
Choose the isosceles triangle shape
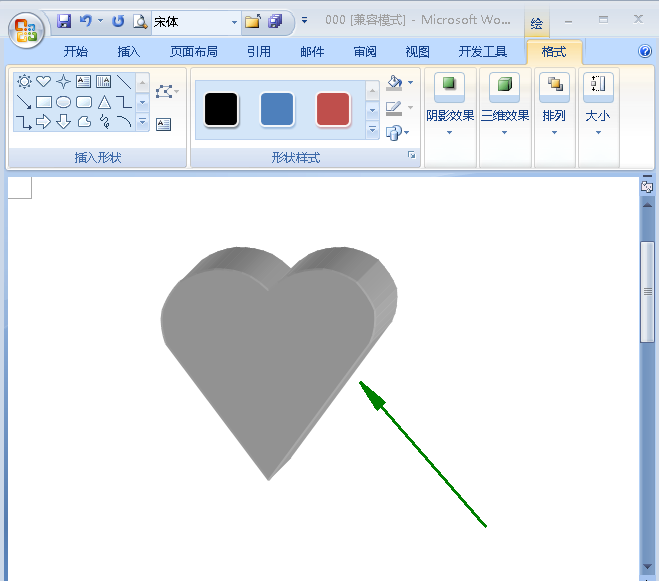pyautogui.click(x=104, y=102)
